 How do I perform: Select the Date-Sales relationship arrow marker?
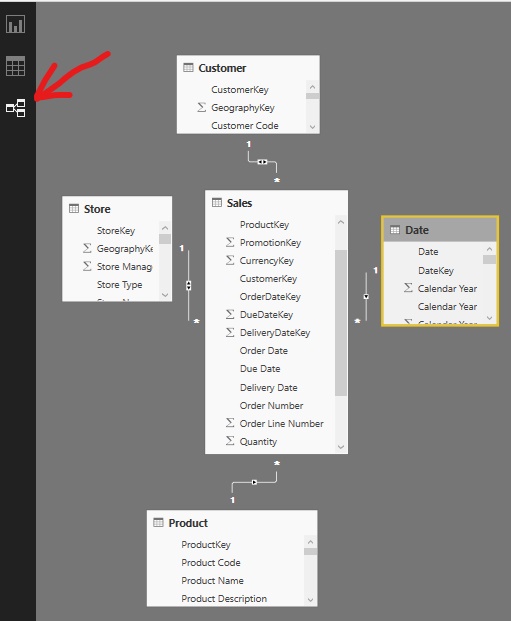366,296
